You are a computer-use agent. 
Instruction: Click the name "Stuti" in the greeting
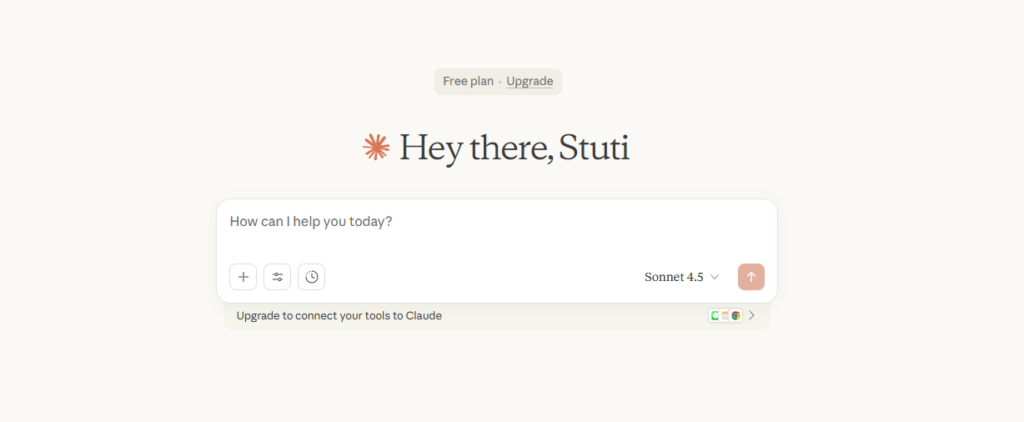click(594, 148)
